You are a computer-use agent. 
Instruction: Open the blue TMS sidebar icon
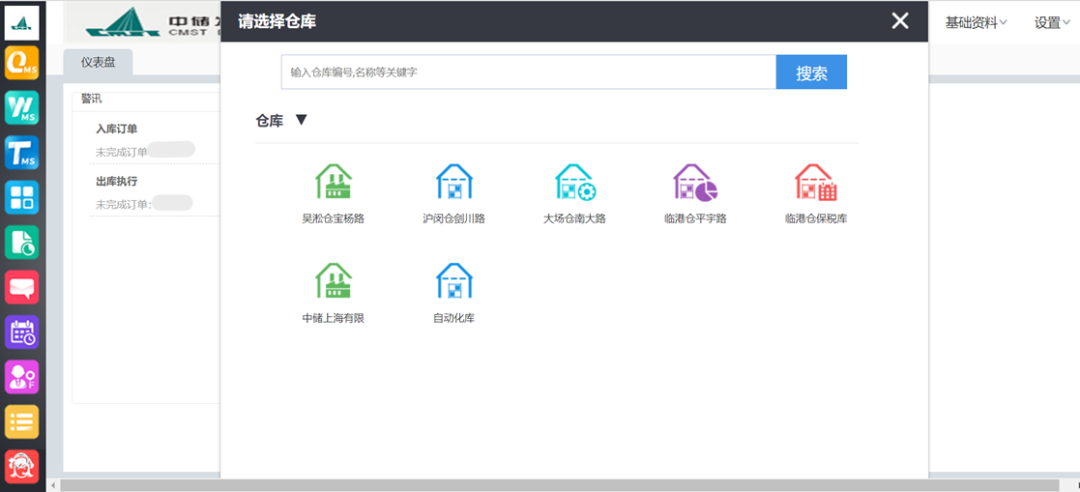click(22, 152)
